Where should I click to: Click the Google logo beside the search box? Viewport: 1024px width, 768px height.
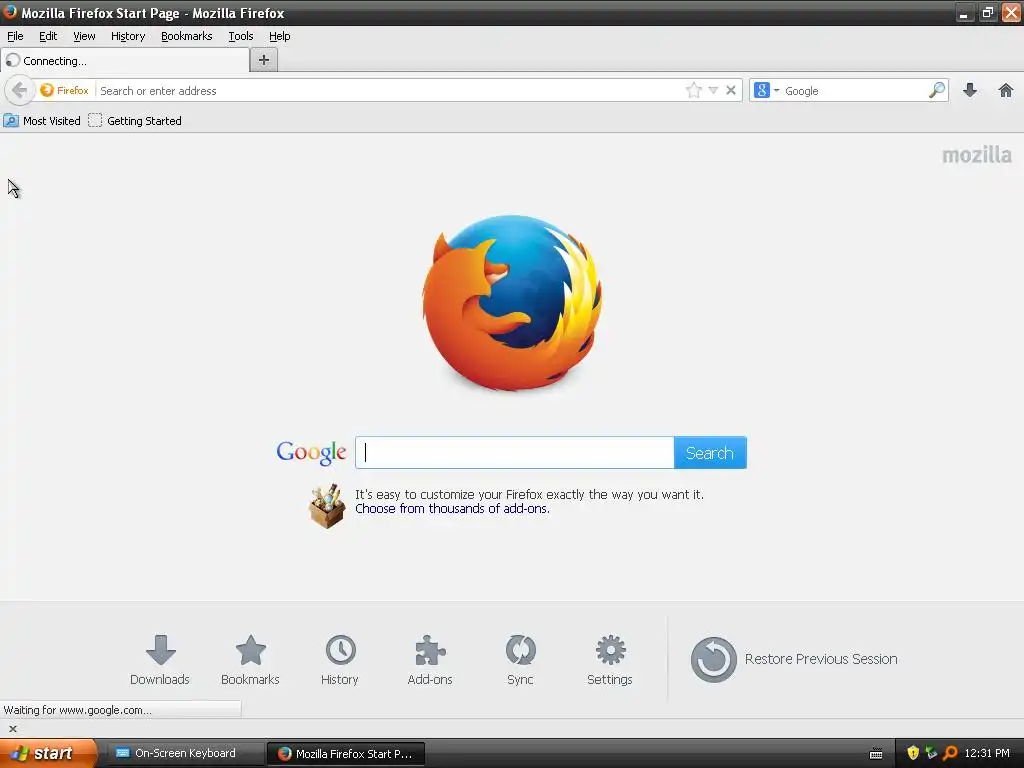click(x=312, y=453)
